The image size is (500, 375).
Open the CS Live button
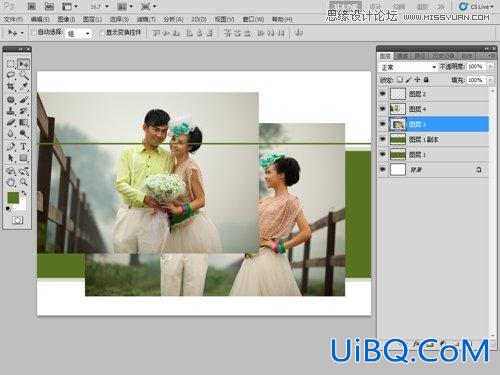pos(477,7)
